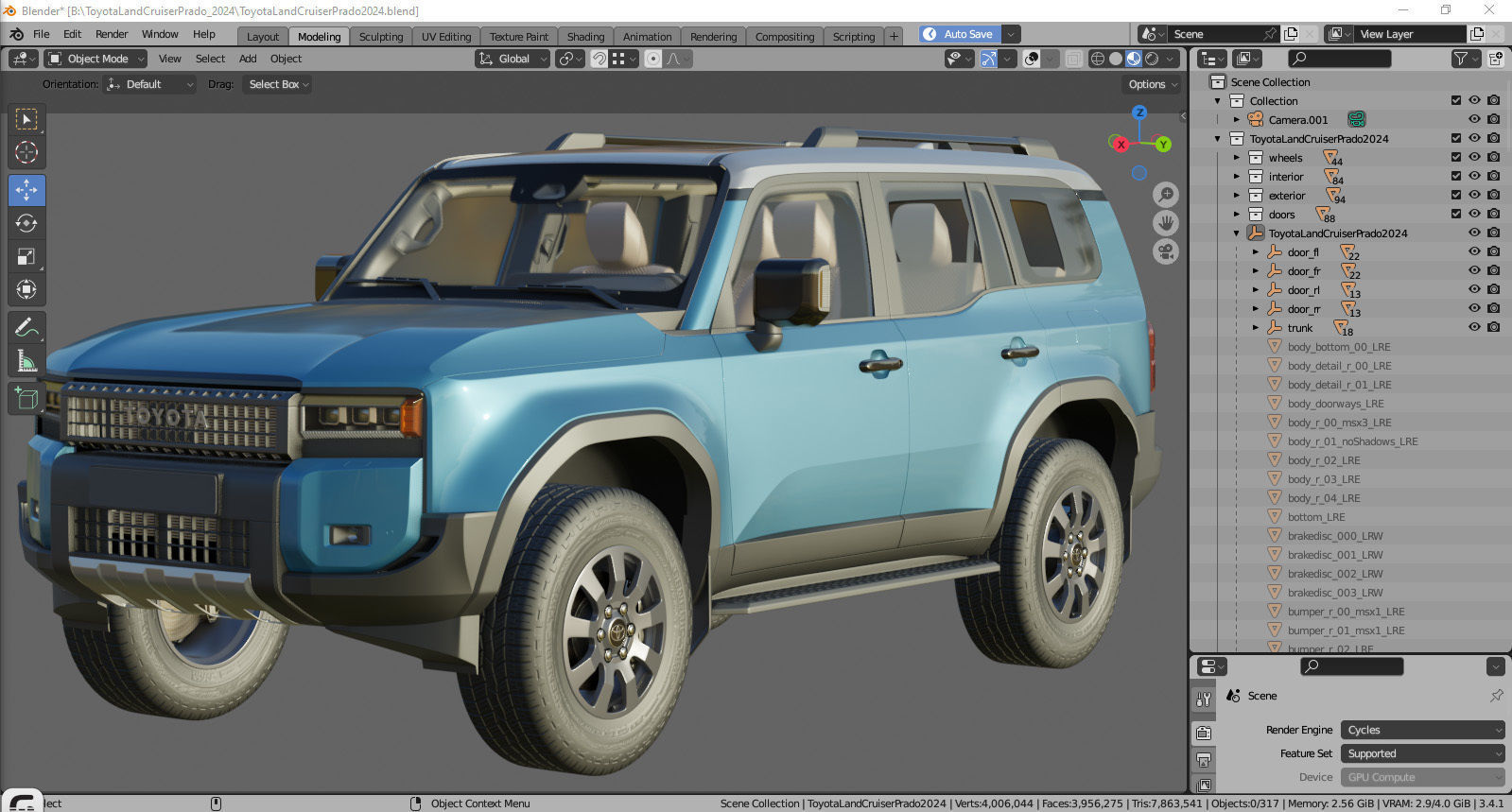The image size is (1512, 812).
Task: Select the Annotate tool
Action: (26, 328)
